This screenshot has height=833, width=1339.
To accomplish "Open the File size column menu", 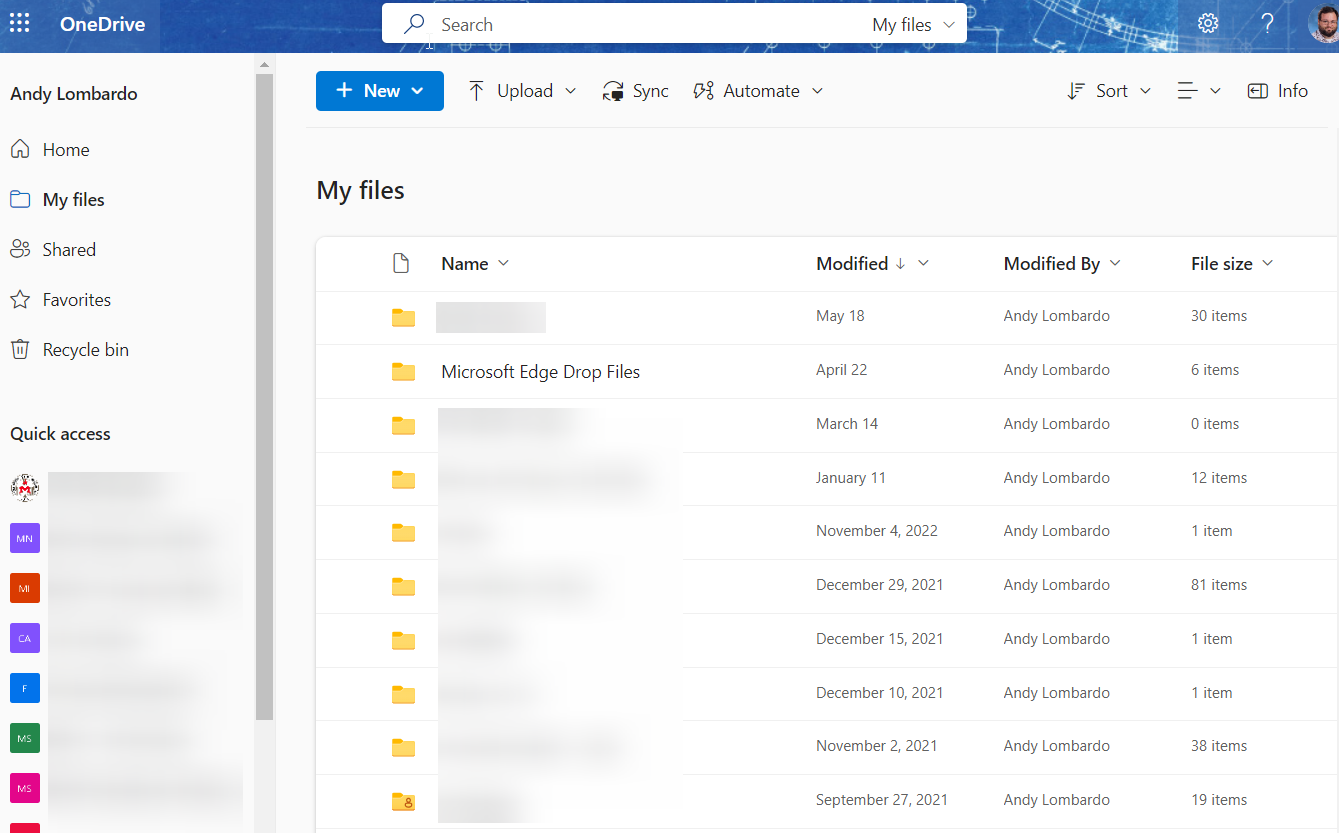I will 1232,264.
